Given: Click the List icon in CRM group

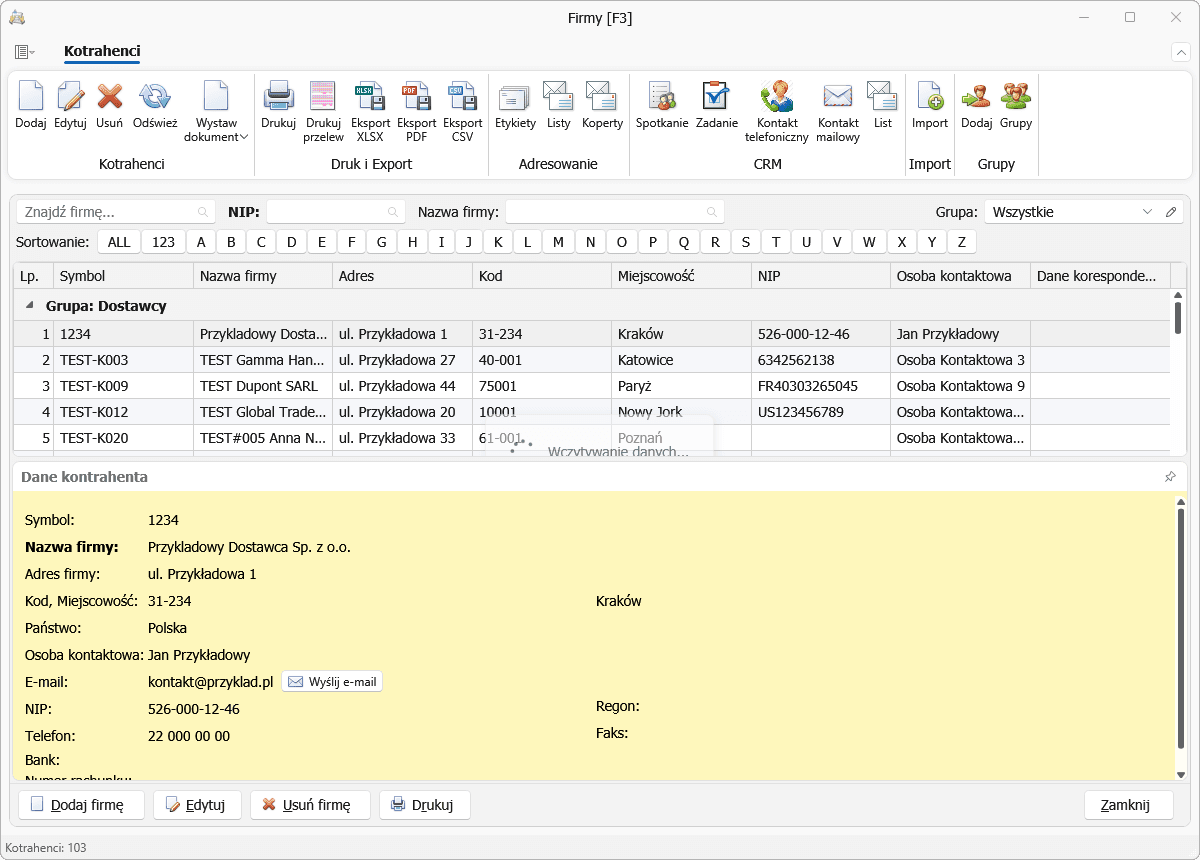Looking at the screenshot, I should (882, 105).
